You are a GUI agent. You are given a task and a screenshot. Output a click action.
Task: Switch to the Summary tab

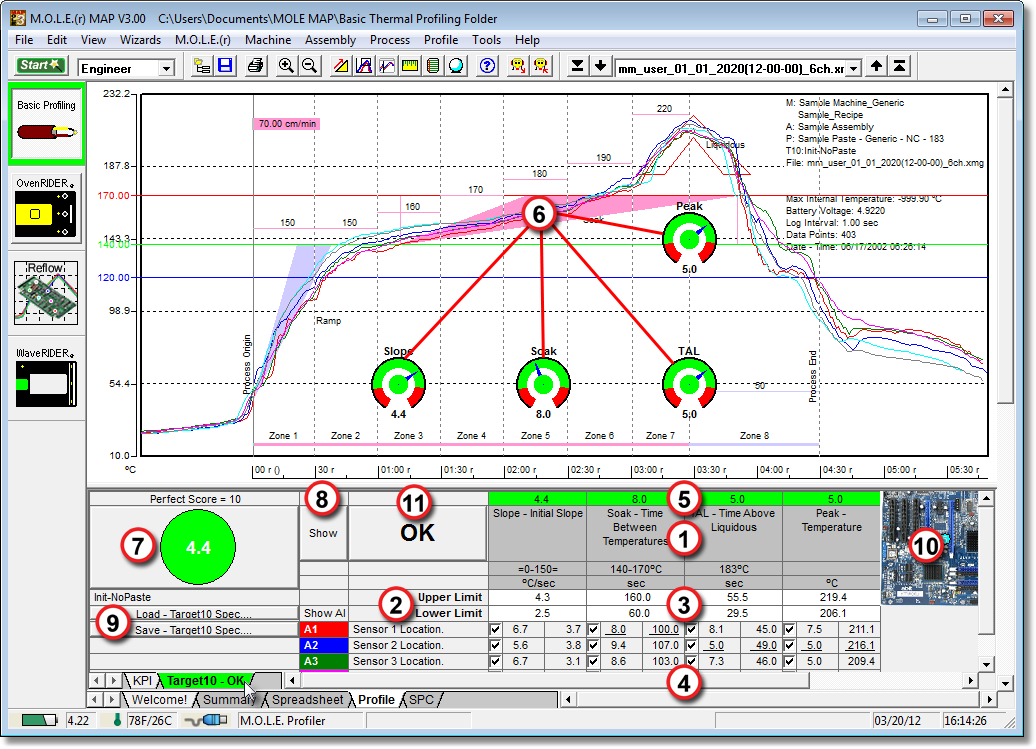point(229,699)
